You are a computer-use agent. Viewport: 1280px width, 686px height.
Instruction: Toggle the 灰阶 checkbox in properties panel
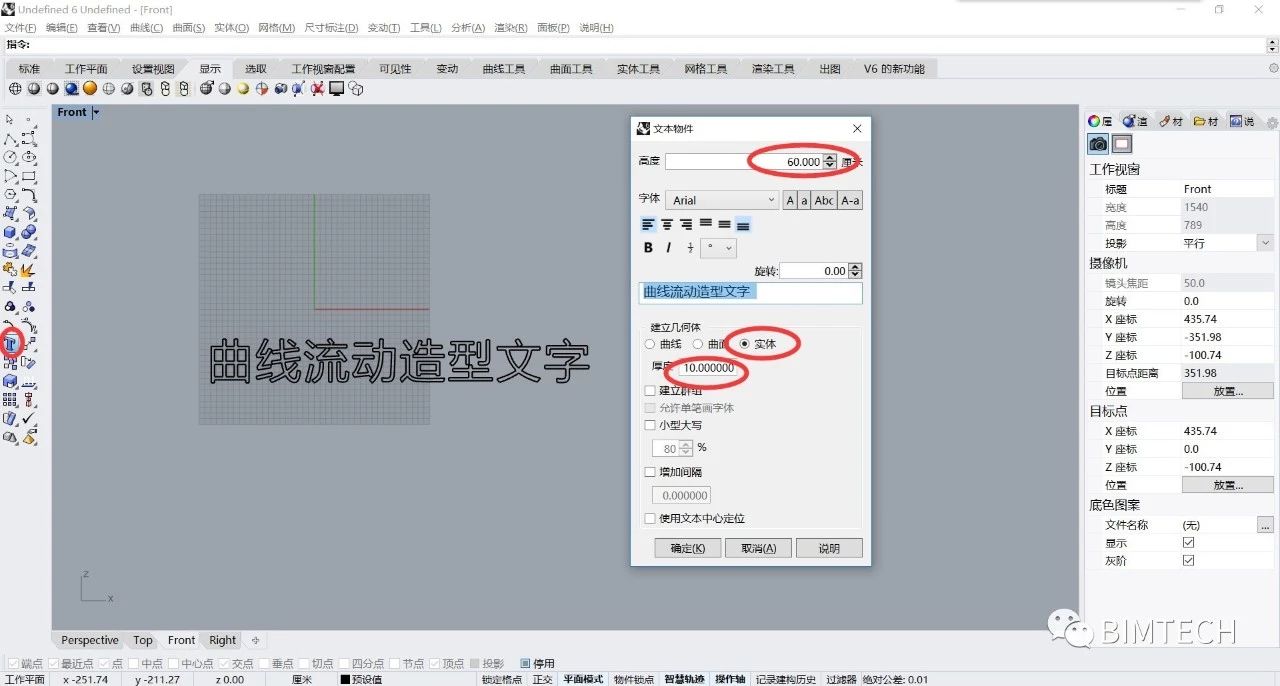pos(1188,561)
